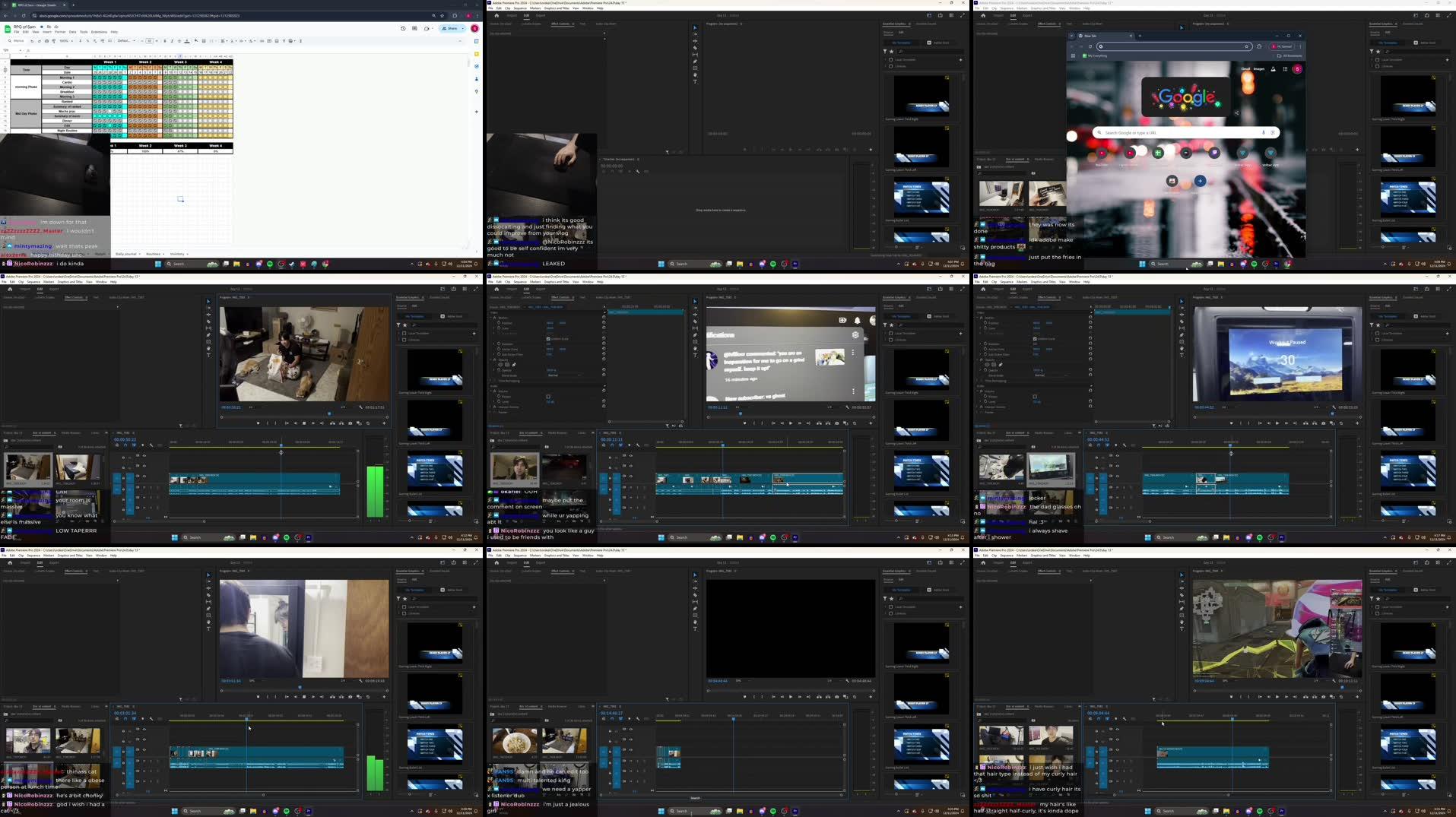Image resolution: width=1456 pixels, height=817 pixels.
Task: Click the paint format icon in Google Sheets
Action: coord(54,41)
